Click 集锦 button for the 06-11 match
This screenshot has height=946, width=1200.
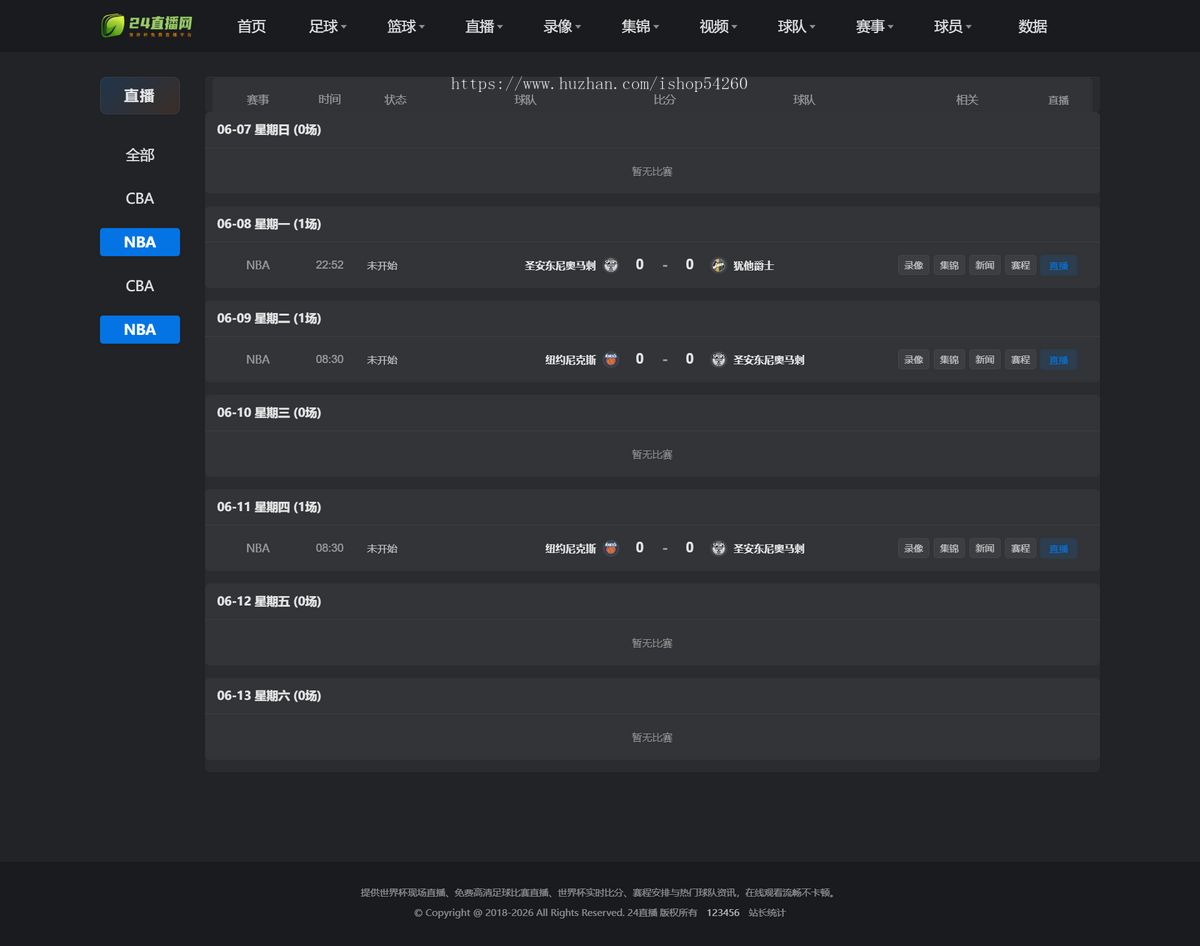pos(949,548)
